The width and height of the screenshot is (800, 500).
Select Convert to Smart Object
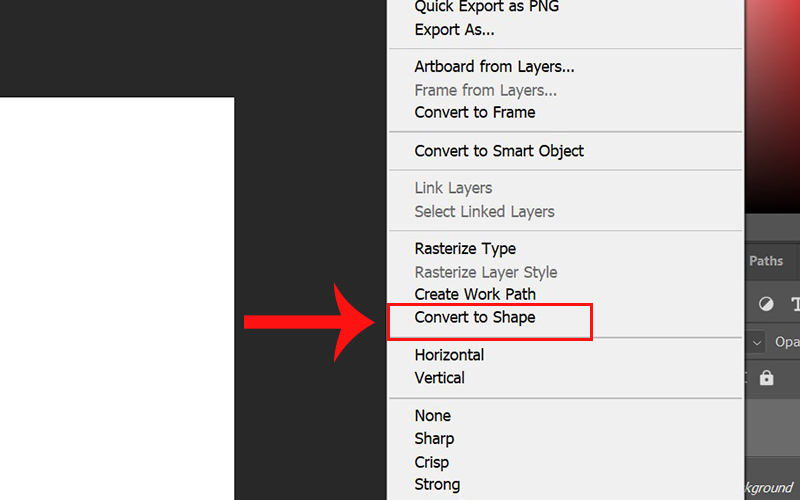tap(499, 151)
